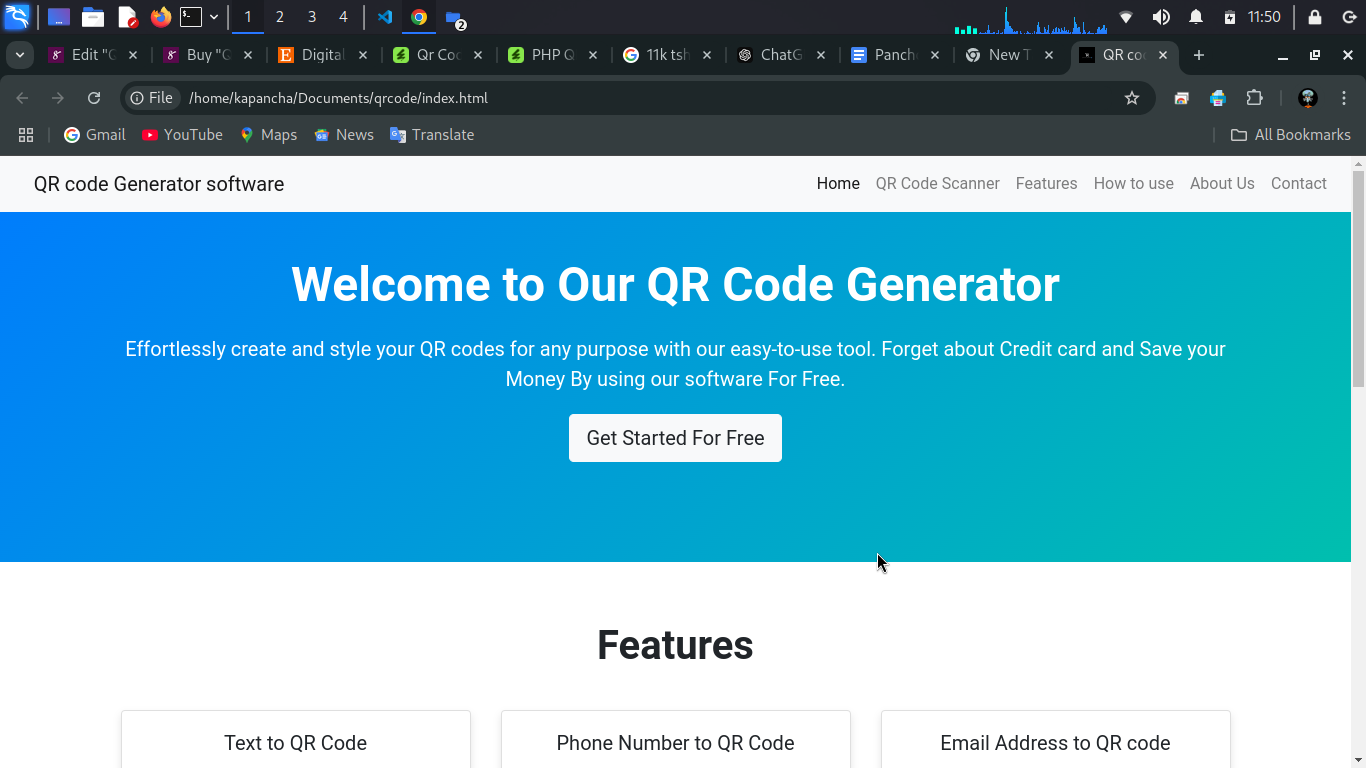Open VS Code from the taskbar
This screenshot has width=1366, height=768.
[x=384, y=17]
